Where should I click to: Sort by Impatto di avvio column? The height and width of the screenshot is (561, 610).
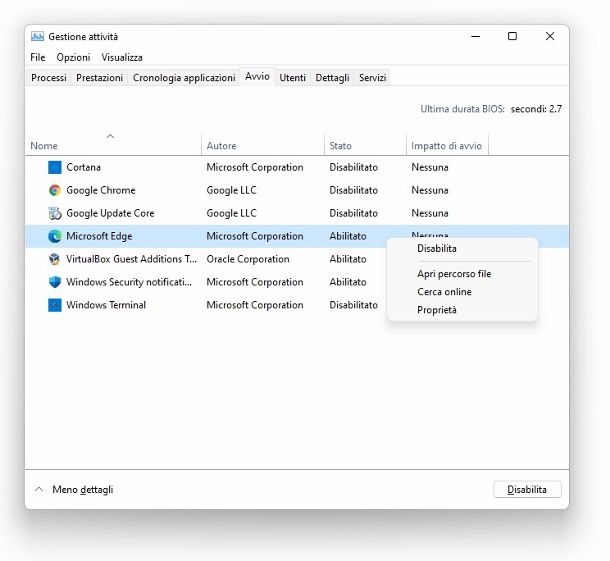(446, 146)
